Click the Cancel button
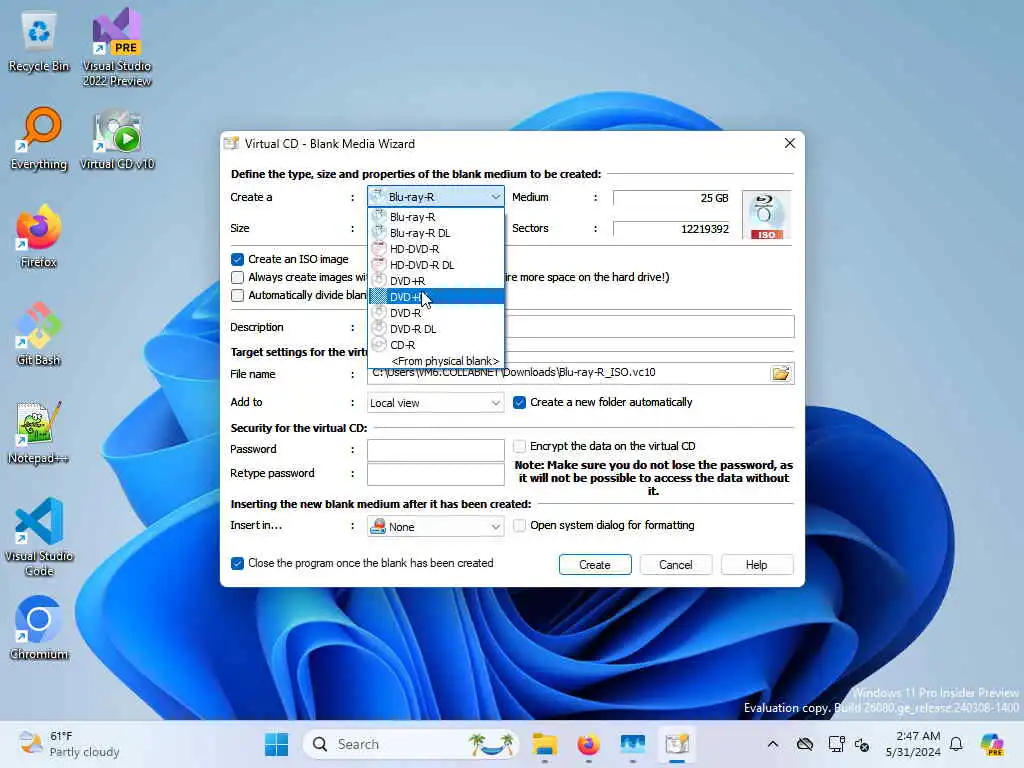Viewport: 1024px width, 768px height. [676, 565]
